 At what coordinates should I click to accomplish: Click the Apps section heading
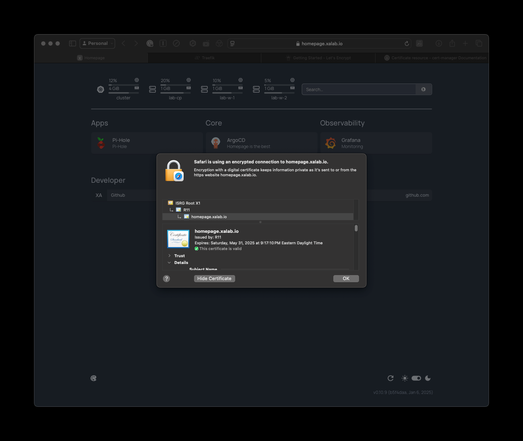(x=99, y=123)
